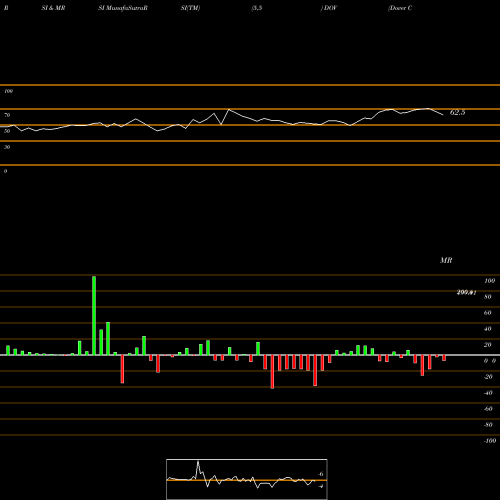Click the -20 label on MR axis

(x=488, y=377)
